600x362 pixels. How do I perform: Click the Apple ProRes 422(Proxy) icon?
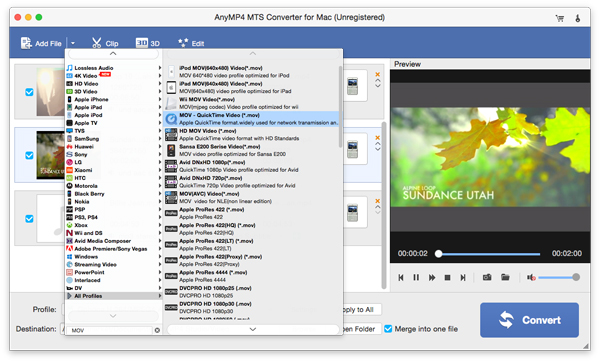pos(171,260)
